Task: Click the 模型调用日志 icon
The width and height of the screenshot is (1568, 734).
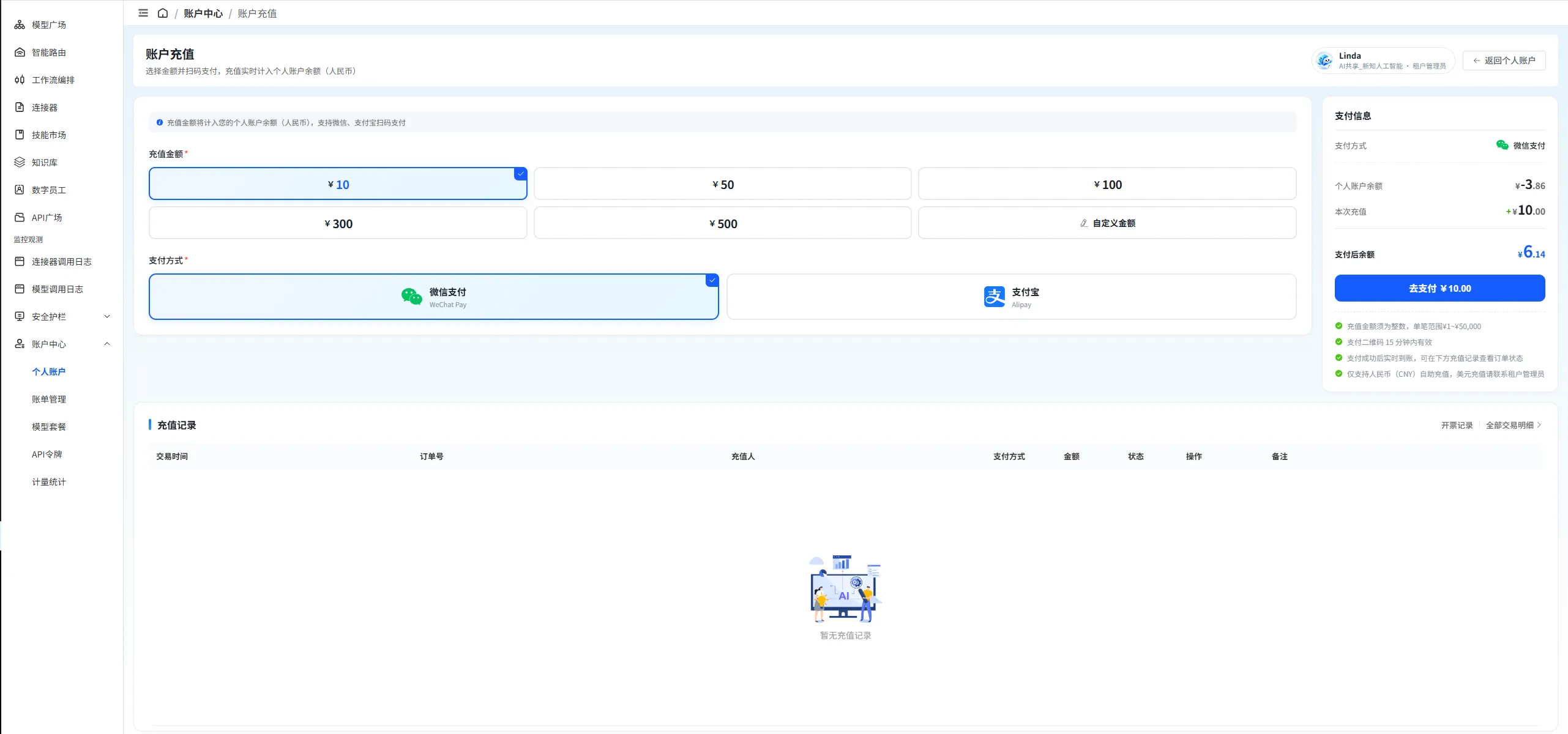Action: coord(20,289)
